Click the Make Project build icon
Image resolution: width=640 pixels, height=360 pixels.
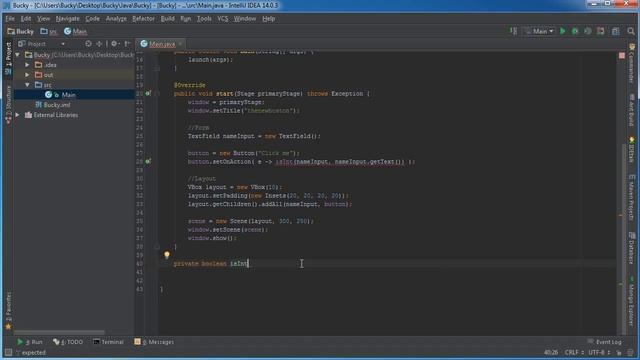click(513, 31)
